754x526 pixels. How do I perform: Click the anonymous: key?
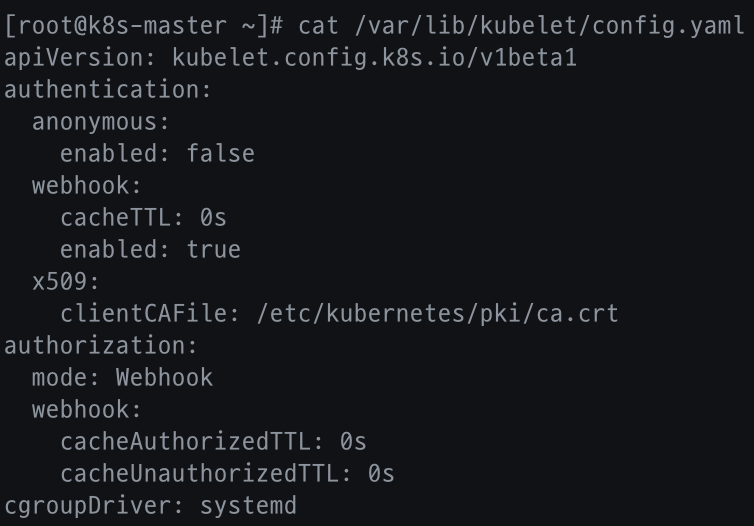(x=101, y=122)
